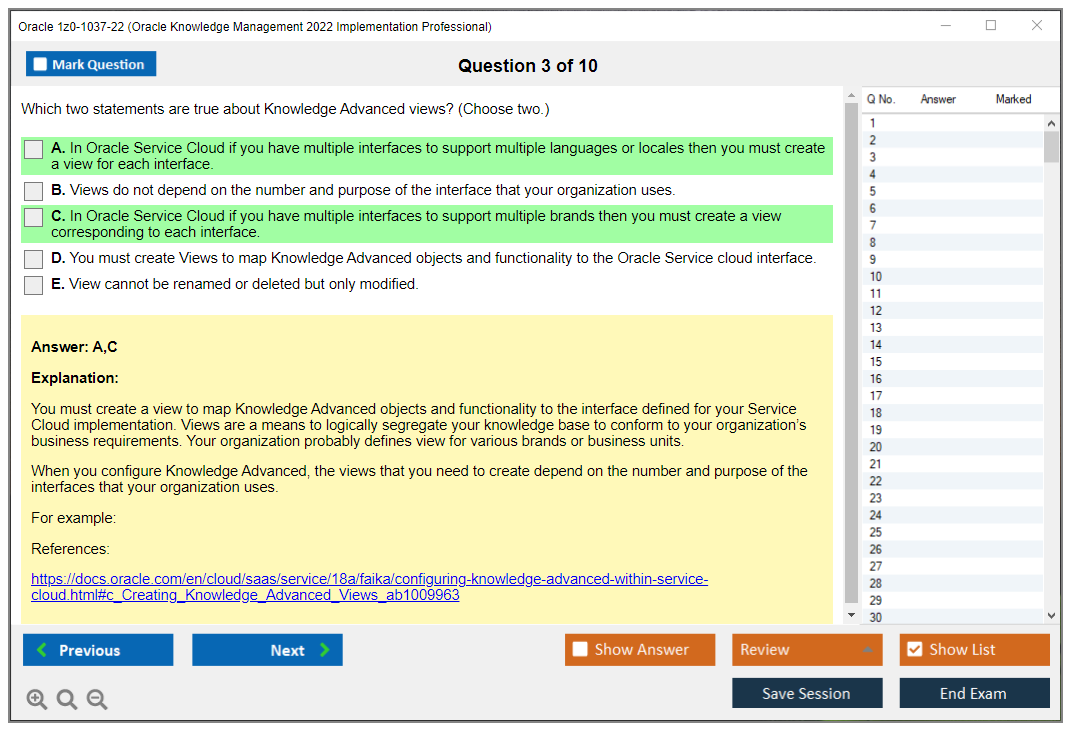Maximize the exam window

coord(991,25)
